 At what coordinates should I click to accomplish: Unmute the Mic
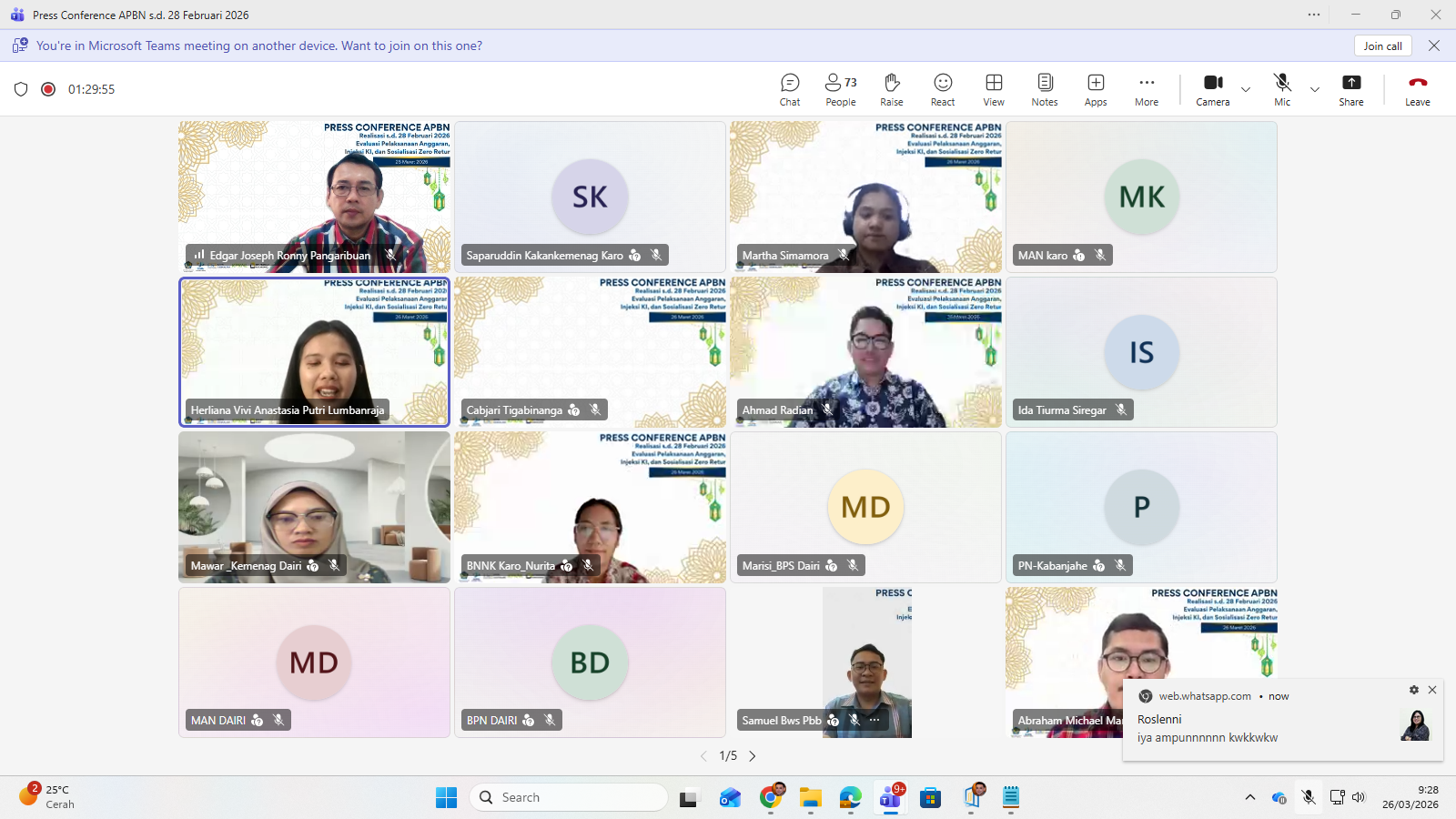(1282, 89)
